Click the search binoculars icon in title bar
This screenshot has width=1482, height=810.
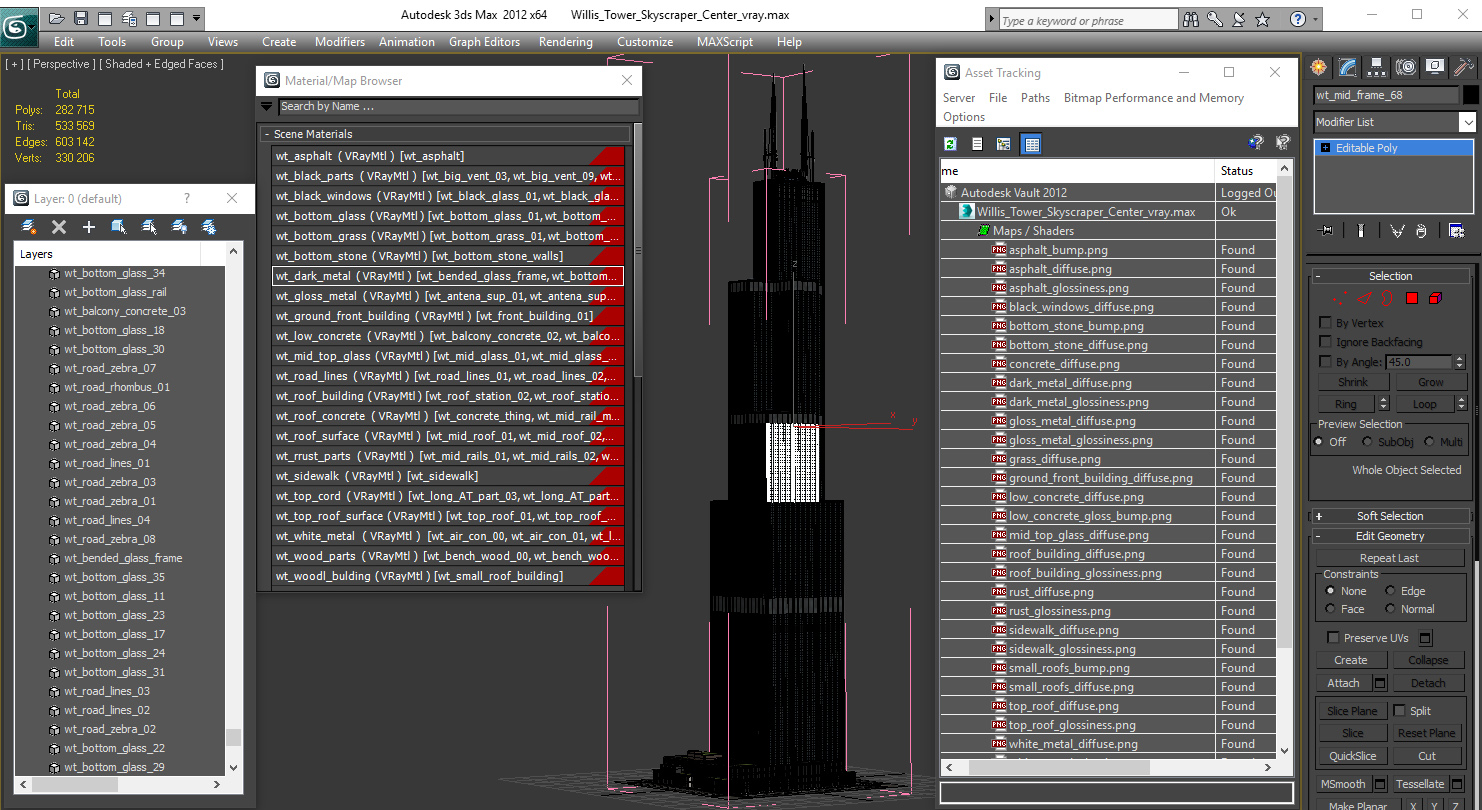[x=1191, y=19]
